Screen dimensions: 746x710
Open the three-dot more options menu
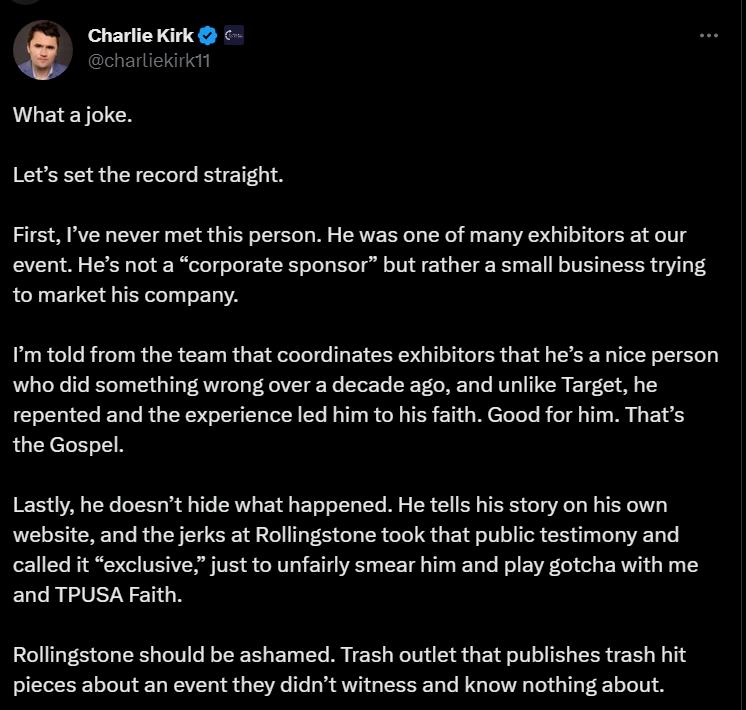point(708,36)
